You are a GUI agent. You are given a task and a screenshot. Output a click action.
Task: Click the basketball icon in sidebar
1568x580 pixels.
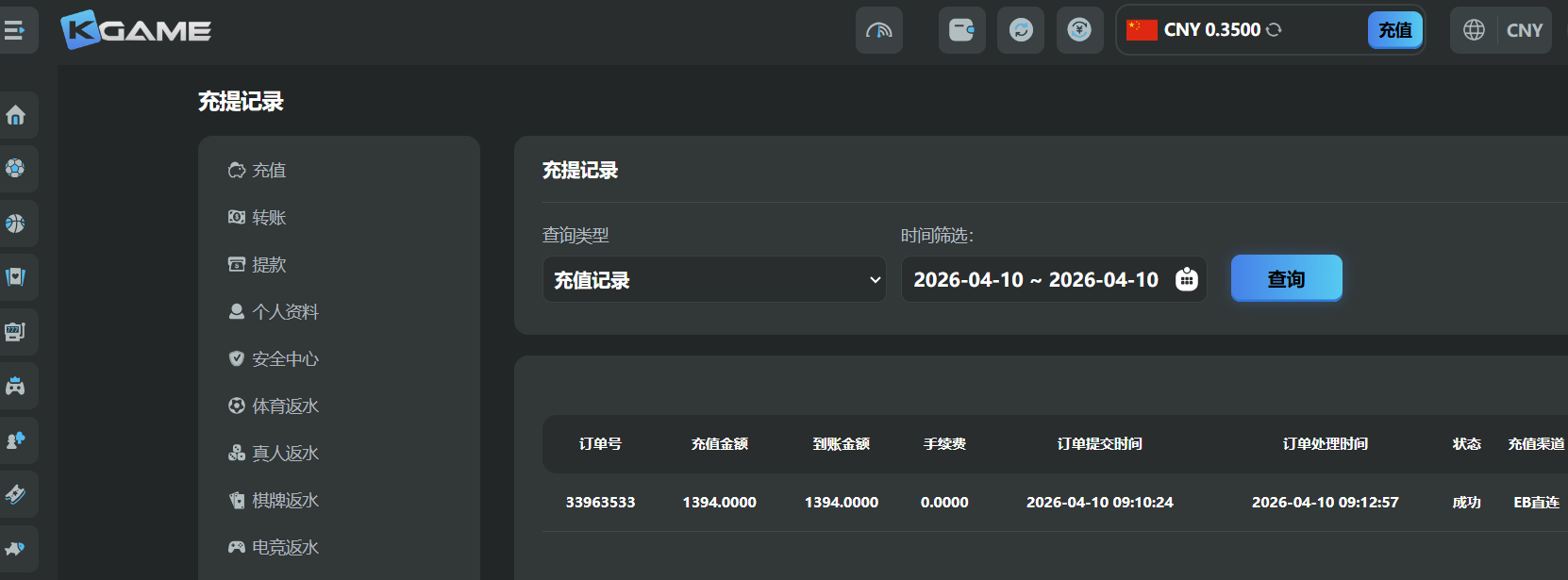[x=16, y=224]
